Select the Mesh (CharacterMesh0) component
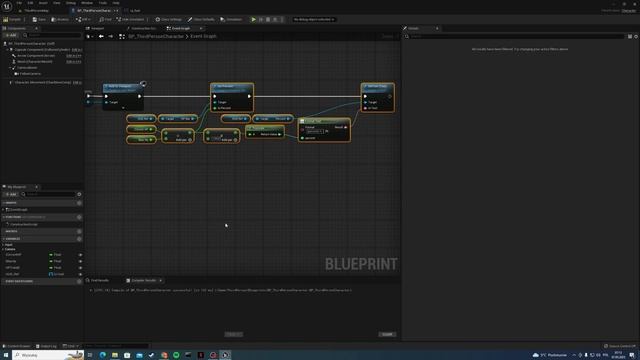The image size is (640, 360). coord(42,62)
